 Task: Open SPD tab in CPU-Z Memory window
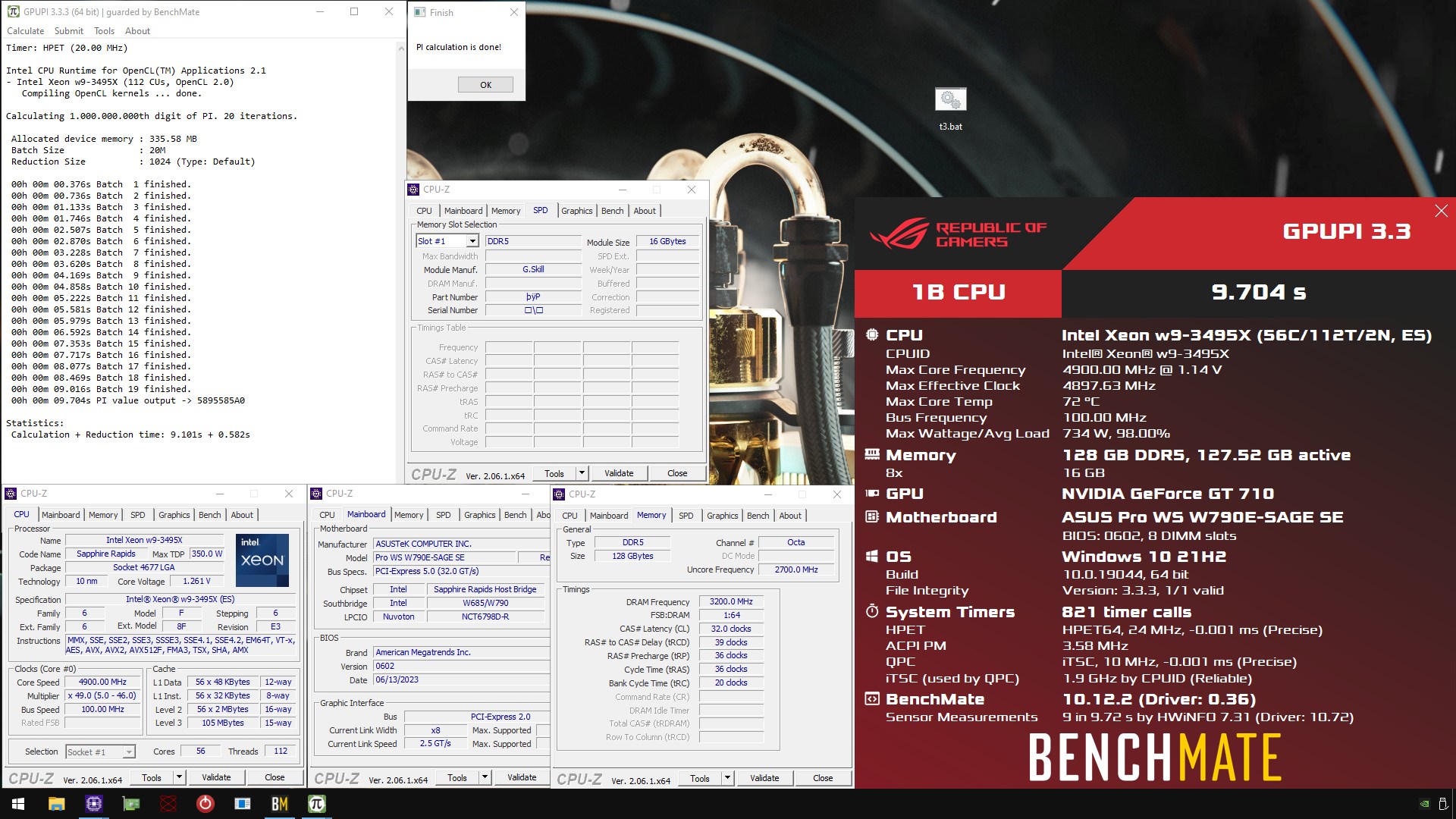coord(686,516)
